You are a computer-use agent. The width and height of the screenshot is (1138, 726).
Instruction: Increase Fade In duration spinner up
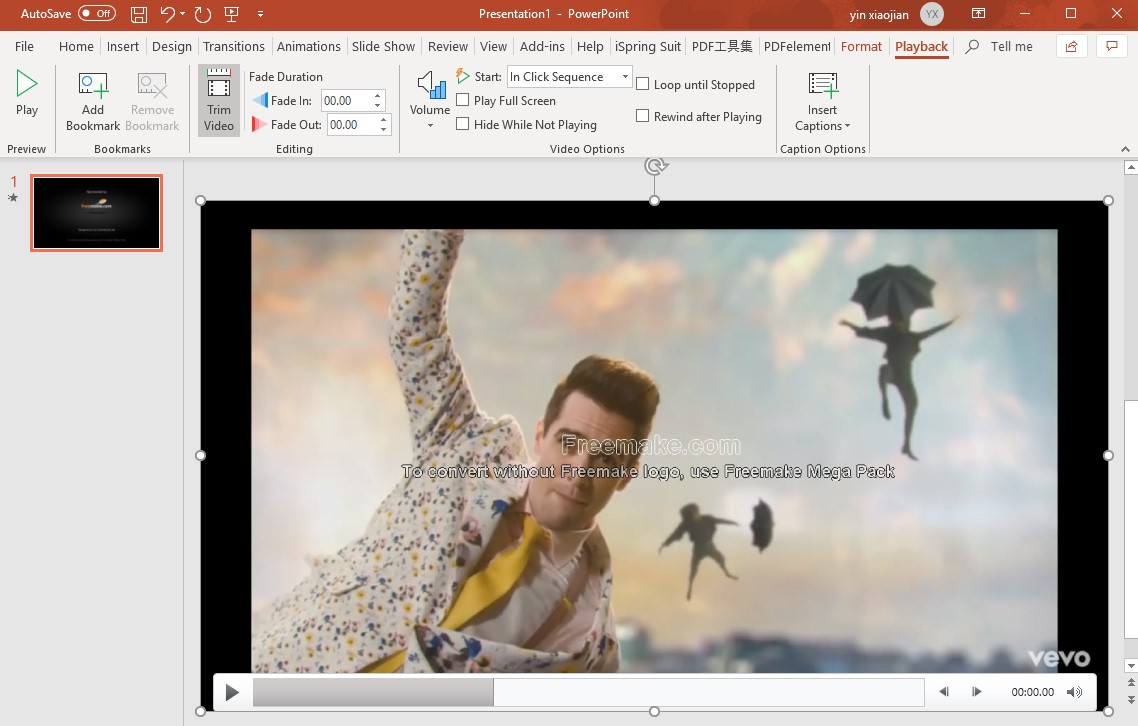[x=377, y=95]
